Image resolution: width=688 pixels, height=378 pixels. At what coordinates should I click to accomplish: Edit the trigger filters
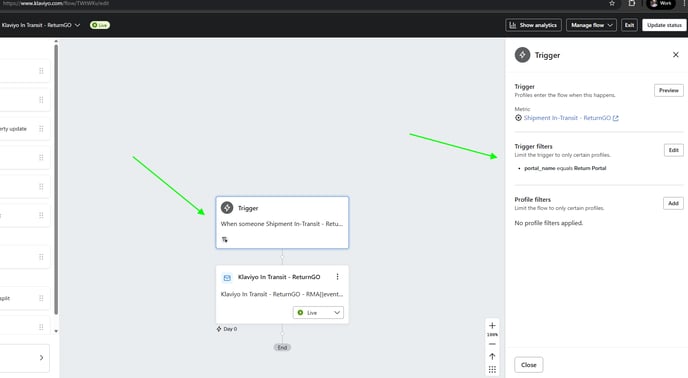click(674, 150)
